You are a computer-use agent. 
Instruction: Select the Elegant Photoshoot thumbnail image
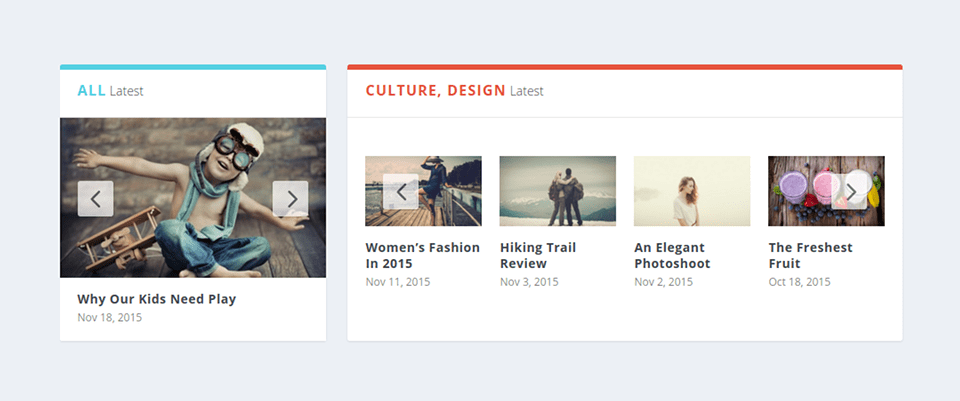[692, 191]
